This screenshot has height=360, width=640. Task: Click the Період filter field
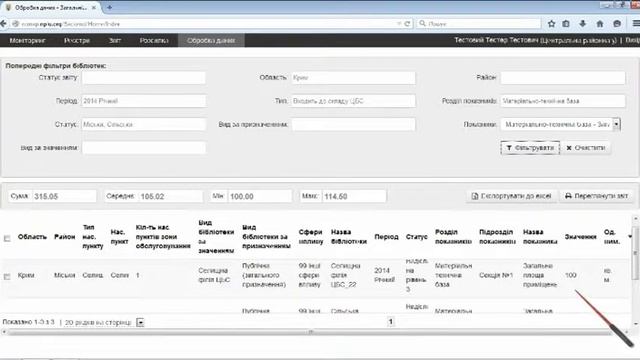point(144,101)
